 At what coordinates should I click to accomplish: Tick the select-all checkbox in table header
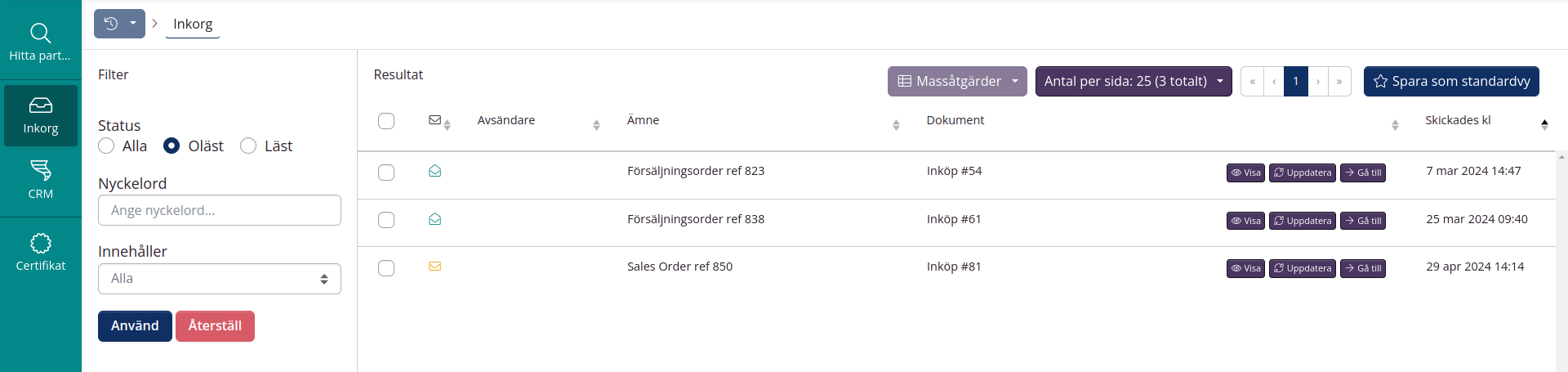click(386, 121)
